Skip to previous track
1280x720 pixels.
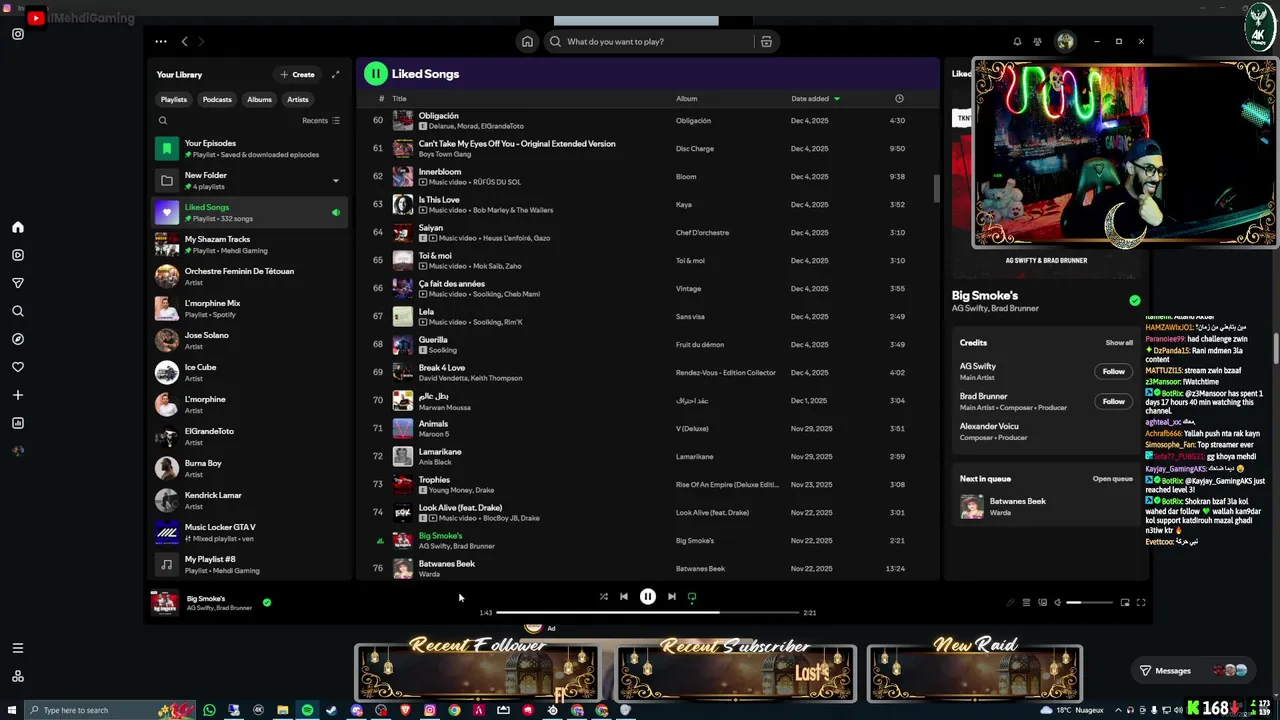(x=624, y=597)
